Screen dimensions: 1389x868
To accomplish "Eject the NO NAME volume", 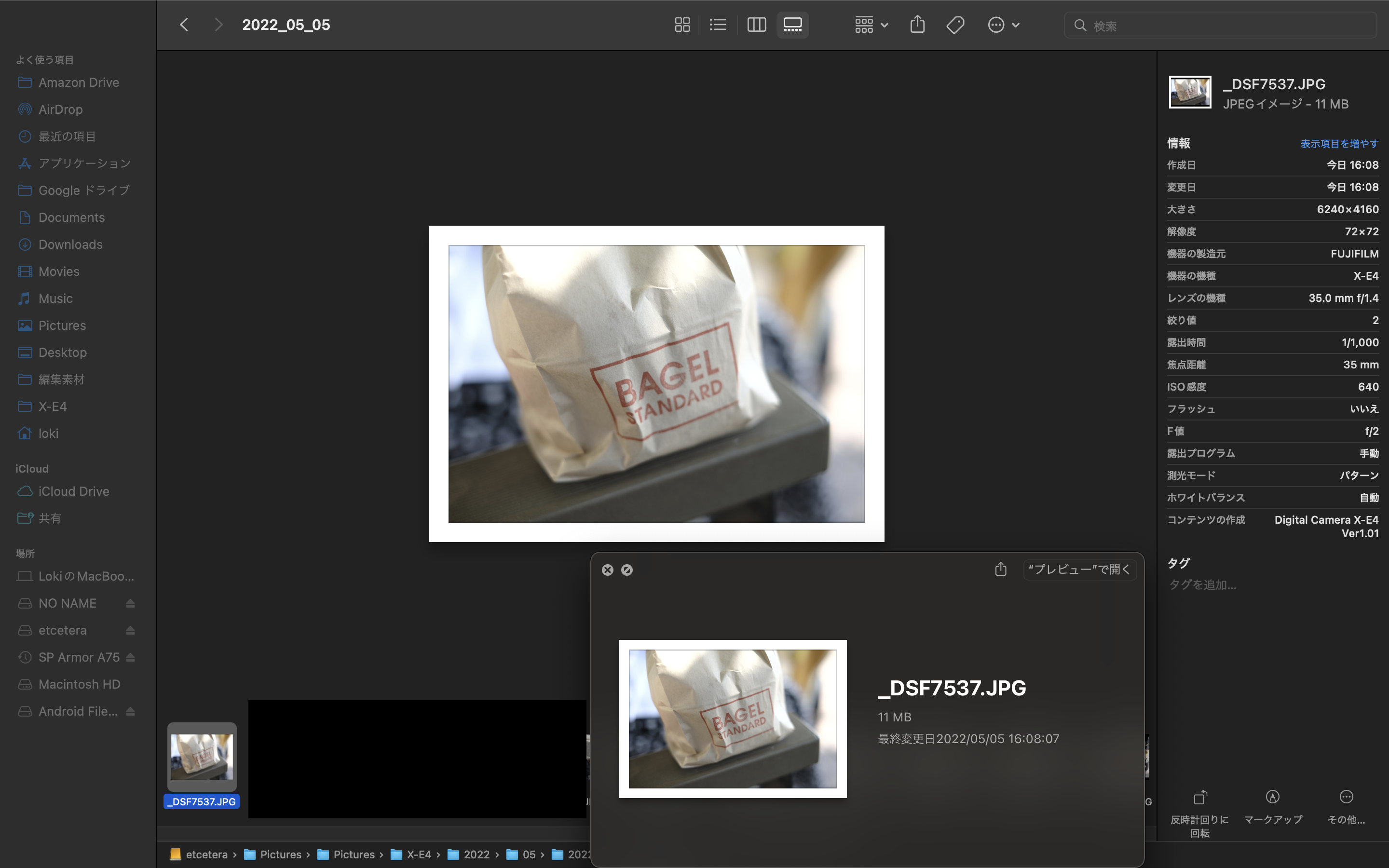I will (130, 603).
